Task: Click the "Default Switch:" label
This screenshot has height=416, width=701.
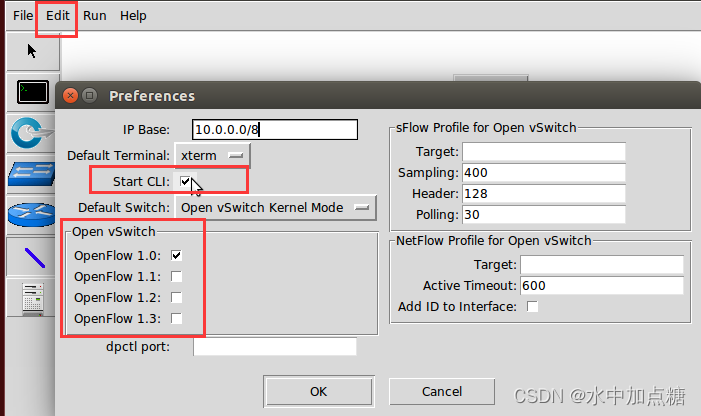Action: point(124,208)
